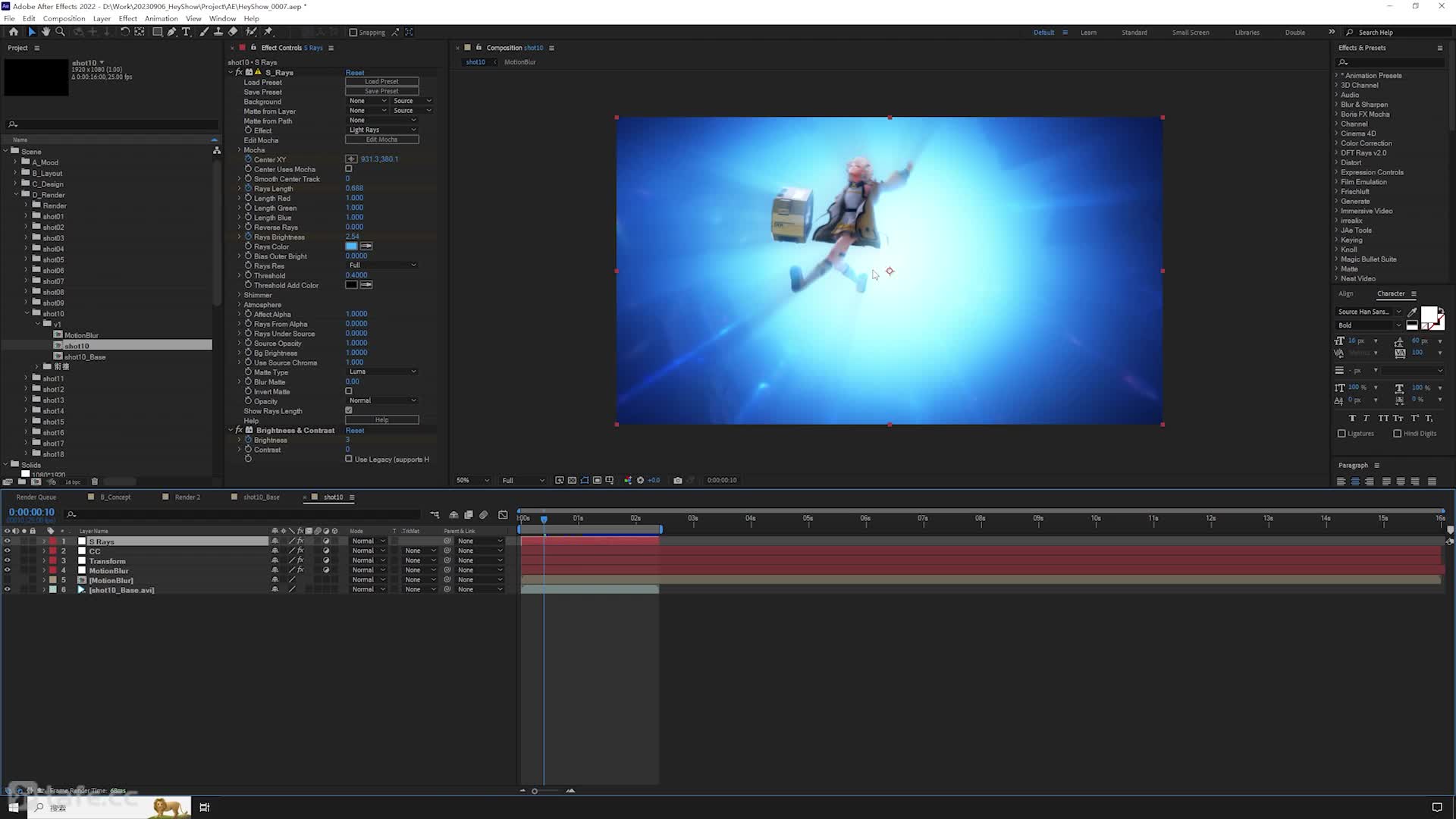1456x819 pixels.
Task: Select the Rectangle shape tool
Action: point(157,32)
